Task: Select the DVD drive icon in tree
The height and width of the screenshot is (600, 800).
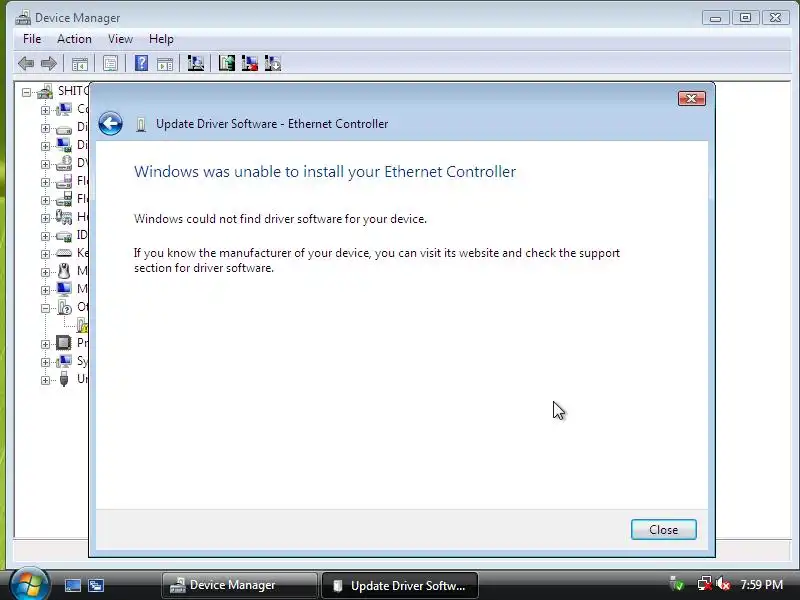Action: 64,163
